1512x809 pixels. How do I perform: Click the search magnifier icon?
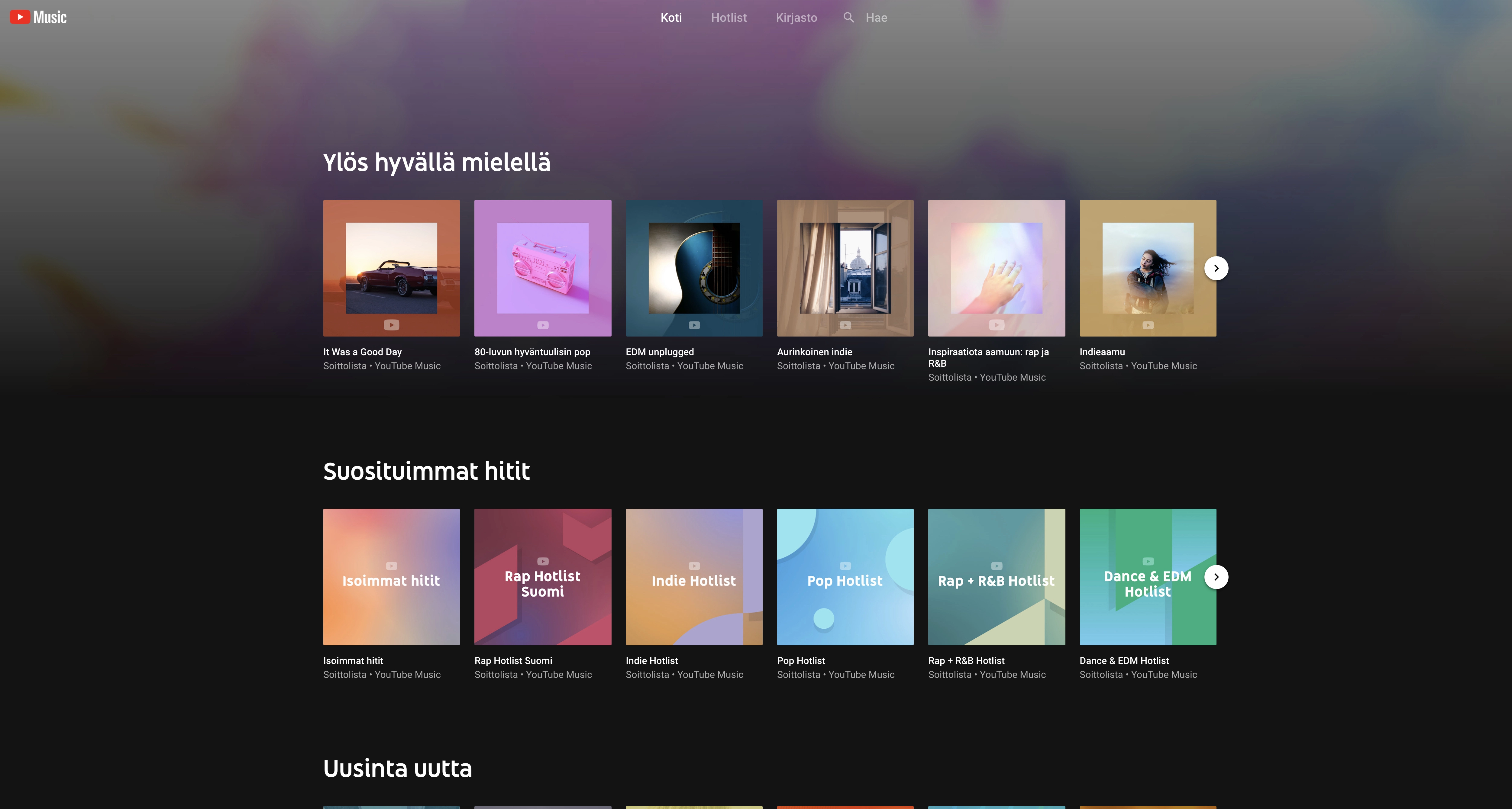click(x=848, y=17)
